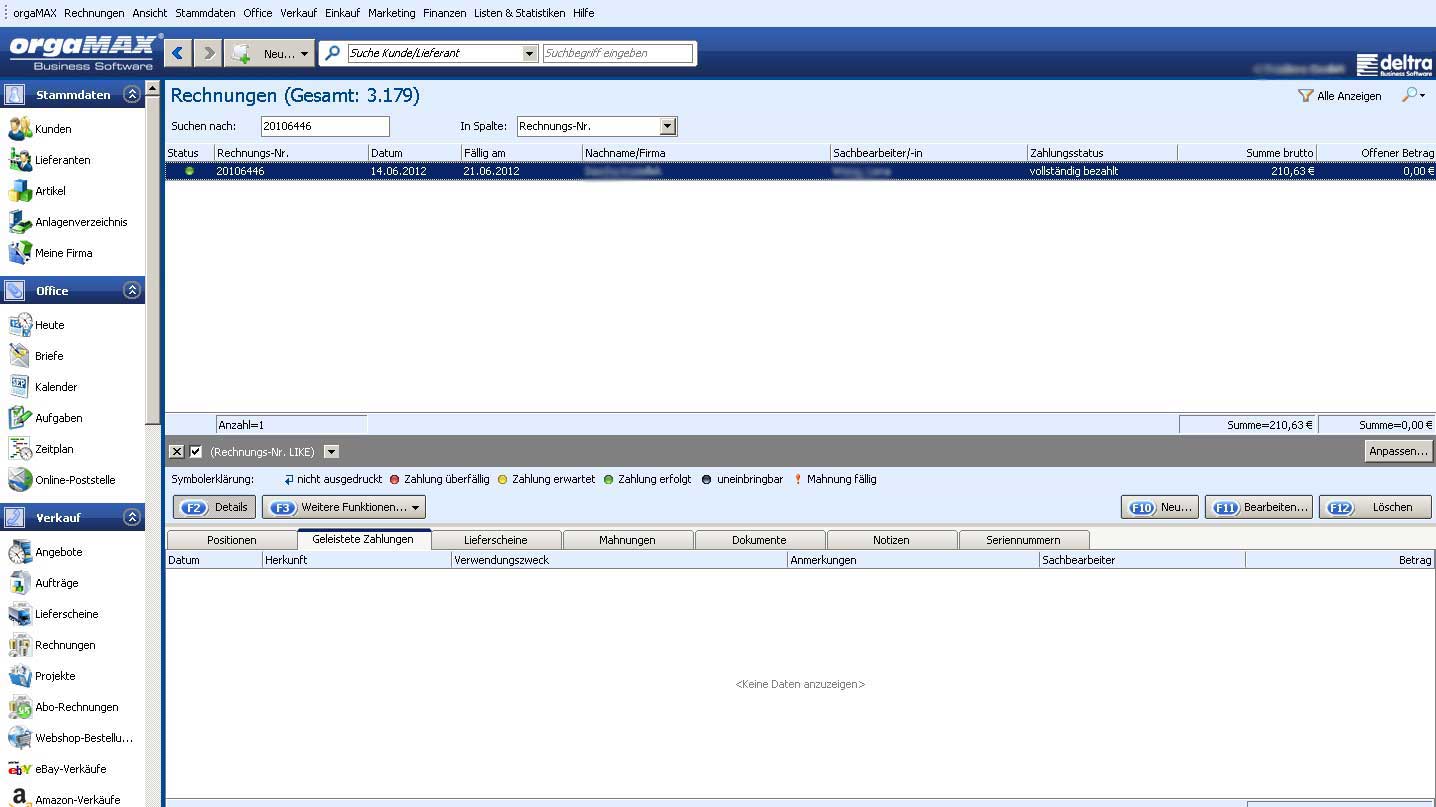Open the Rechnungen menu

point(94,13)
